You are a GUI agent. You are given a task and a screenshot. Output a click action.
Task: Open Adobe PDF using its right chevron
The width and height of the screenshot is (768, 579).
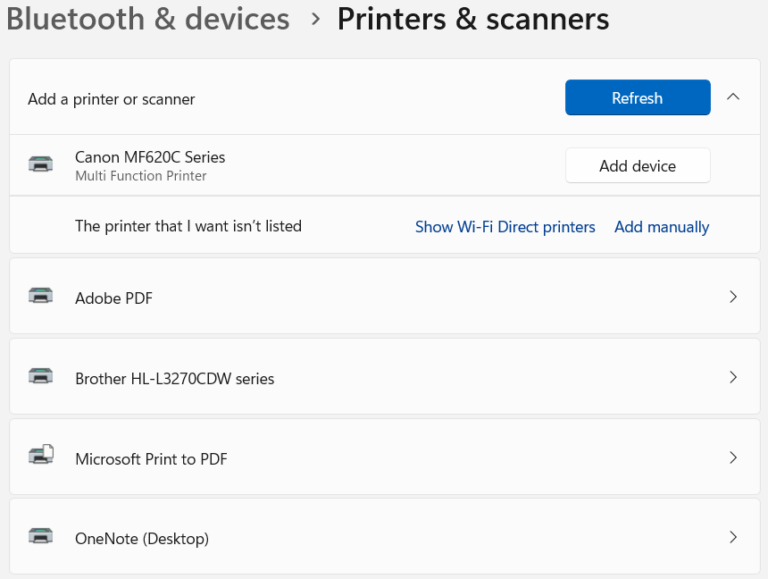(733, 297)
